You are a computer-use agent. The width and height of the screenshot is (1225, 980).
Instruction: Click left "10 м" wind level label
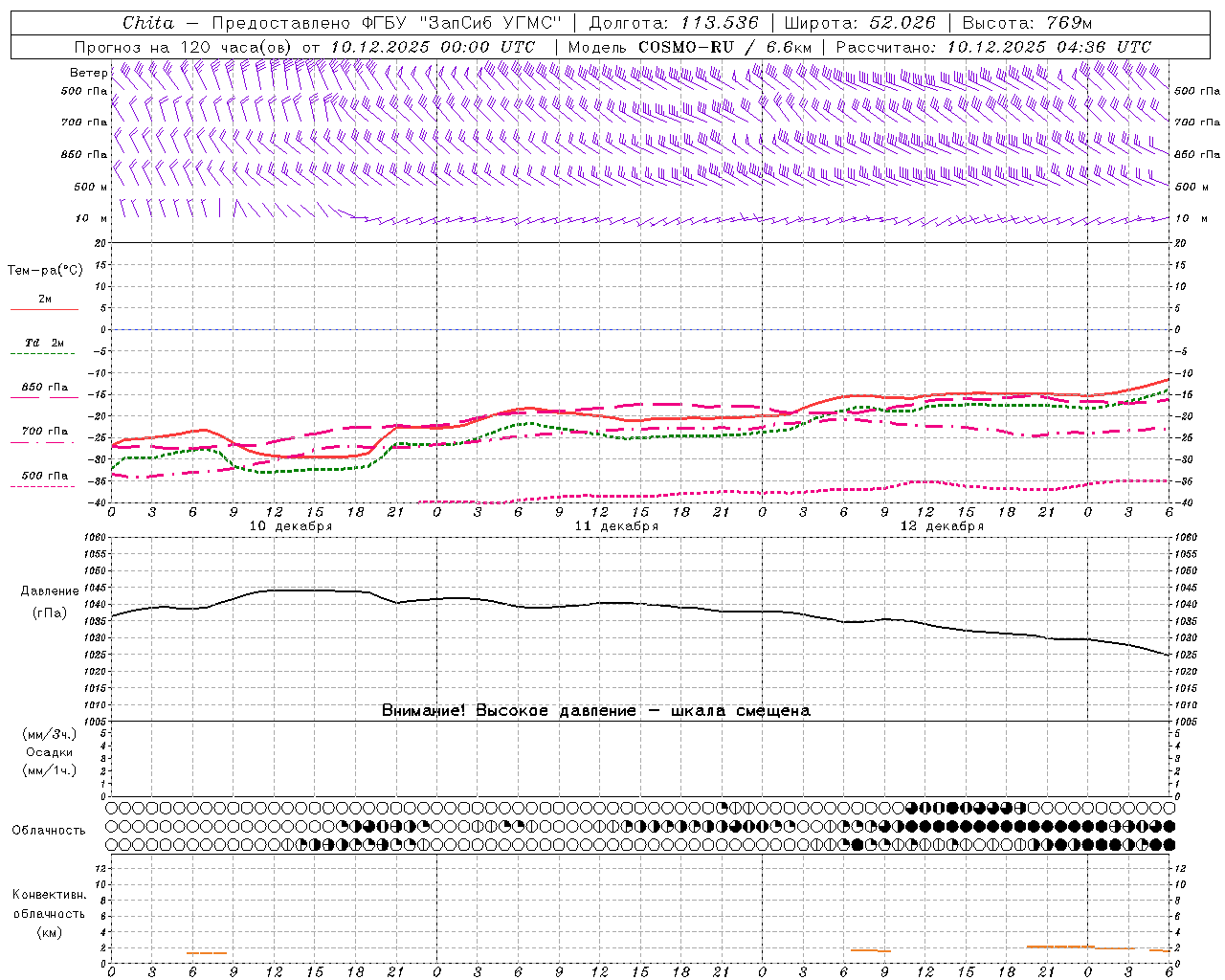[x=92, y=218]
